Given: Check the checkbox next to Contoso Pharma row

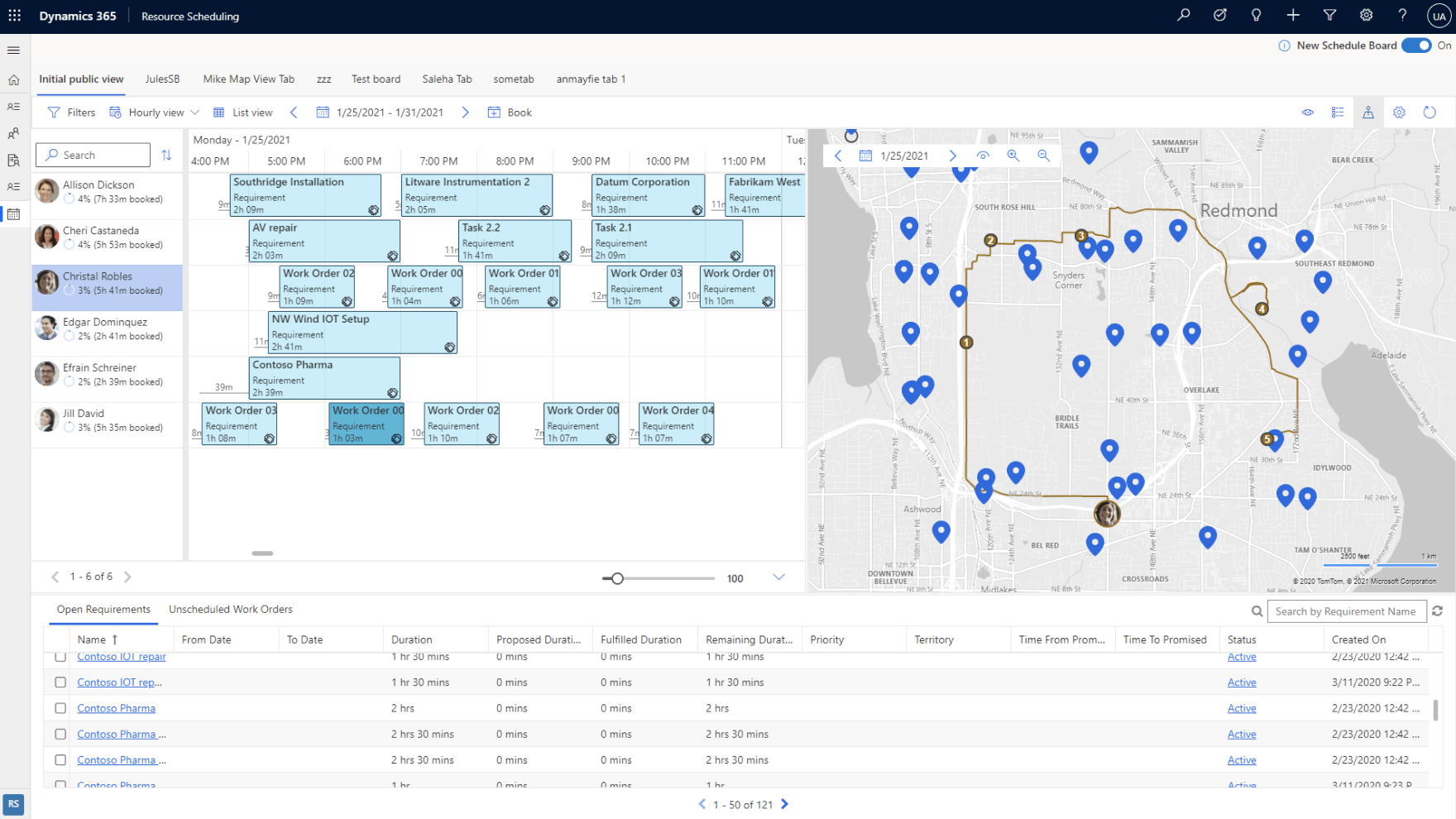Looking at the screenshot, I should pyautogui.click(x=60, y=708).
